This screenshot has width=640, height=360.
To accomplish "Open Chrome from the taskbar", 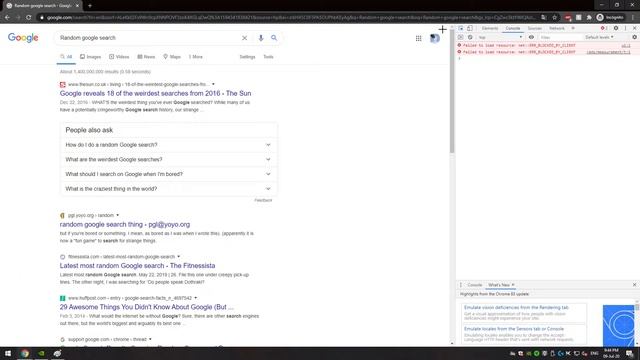I will coord(25,353).
